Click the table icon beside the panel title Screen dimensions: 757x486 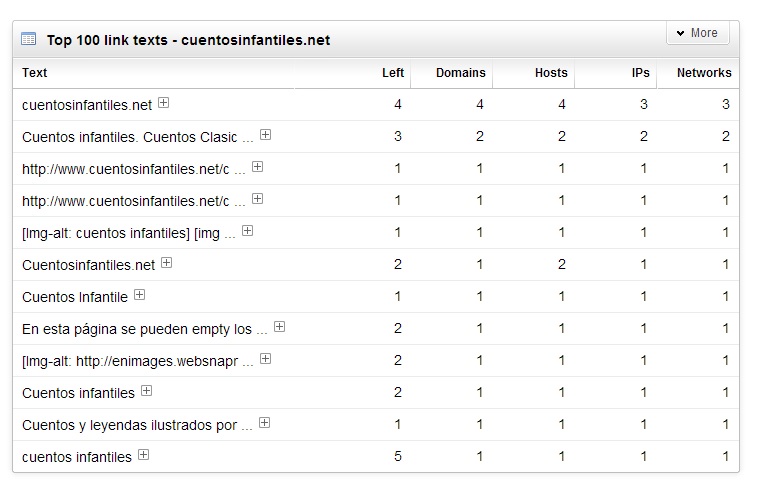coord(29,40)
